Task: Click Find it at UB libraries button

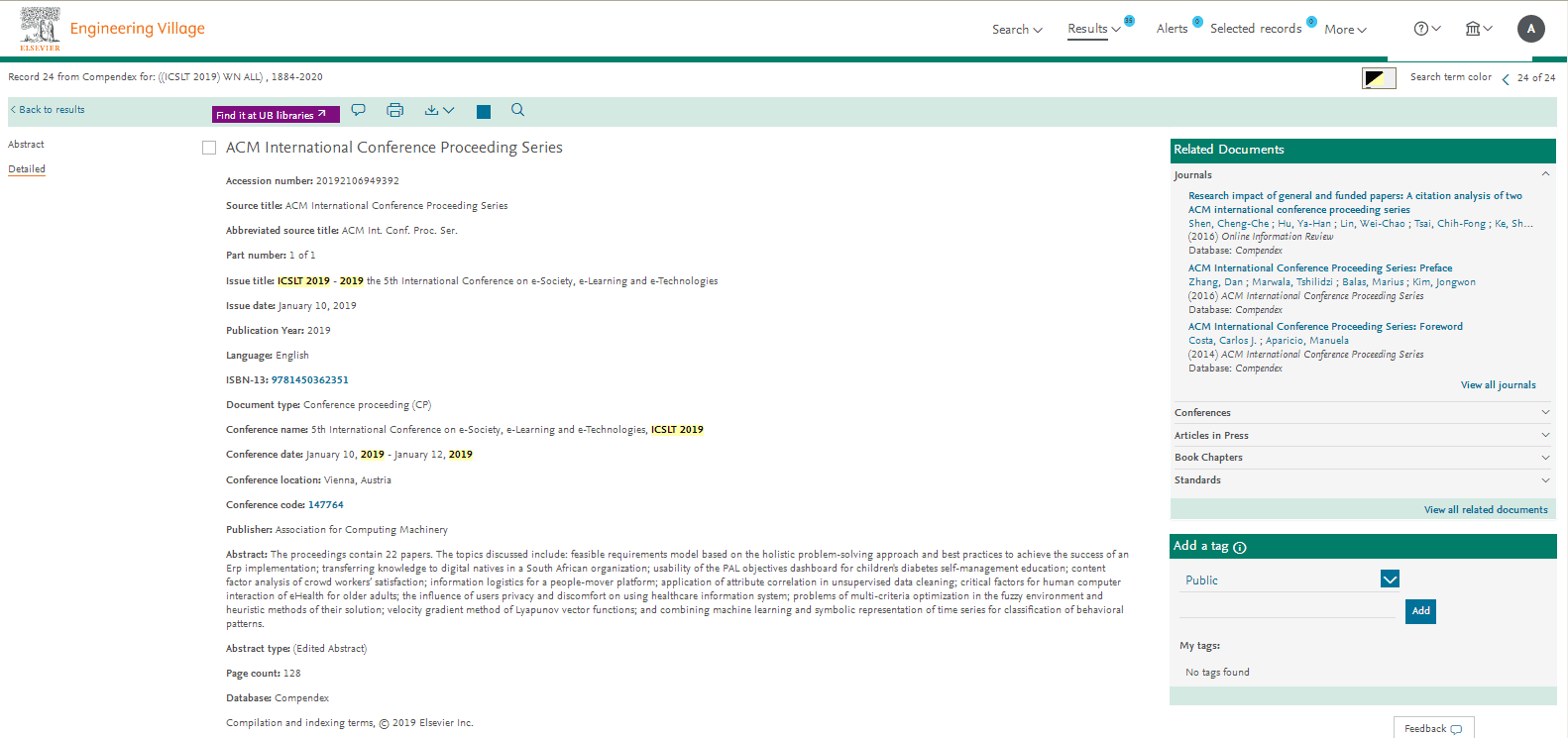Action: click(276, 115)
